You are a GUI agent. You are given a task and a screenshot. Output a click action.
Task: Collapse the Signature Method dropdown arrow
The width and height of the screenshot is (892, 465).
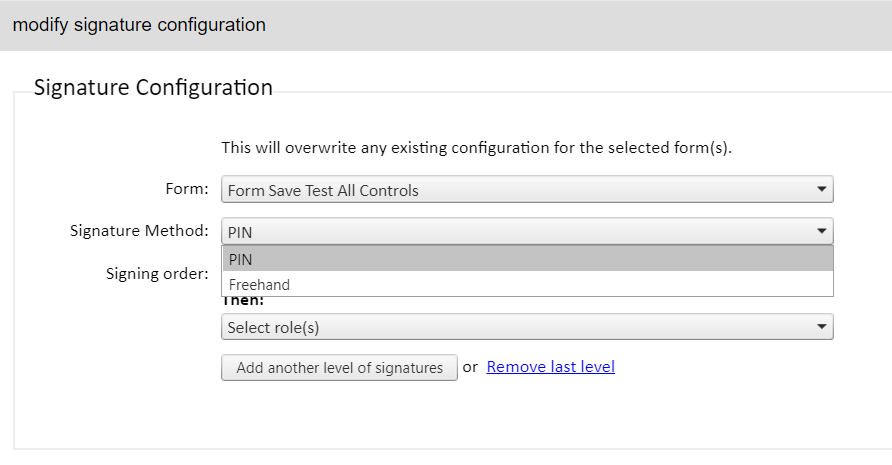coord(821,231)
